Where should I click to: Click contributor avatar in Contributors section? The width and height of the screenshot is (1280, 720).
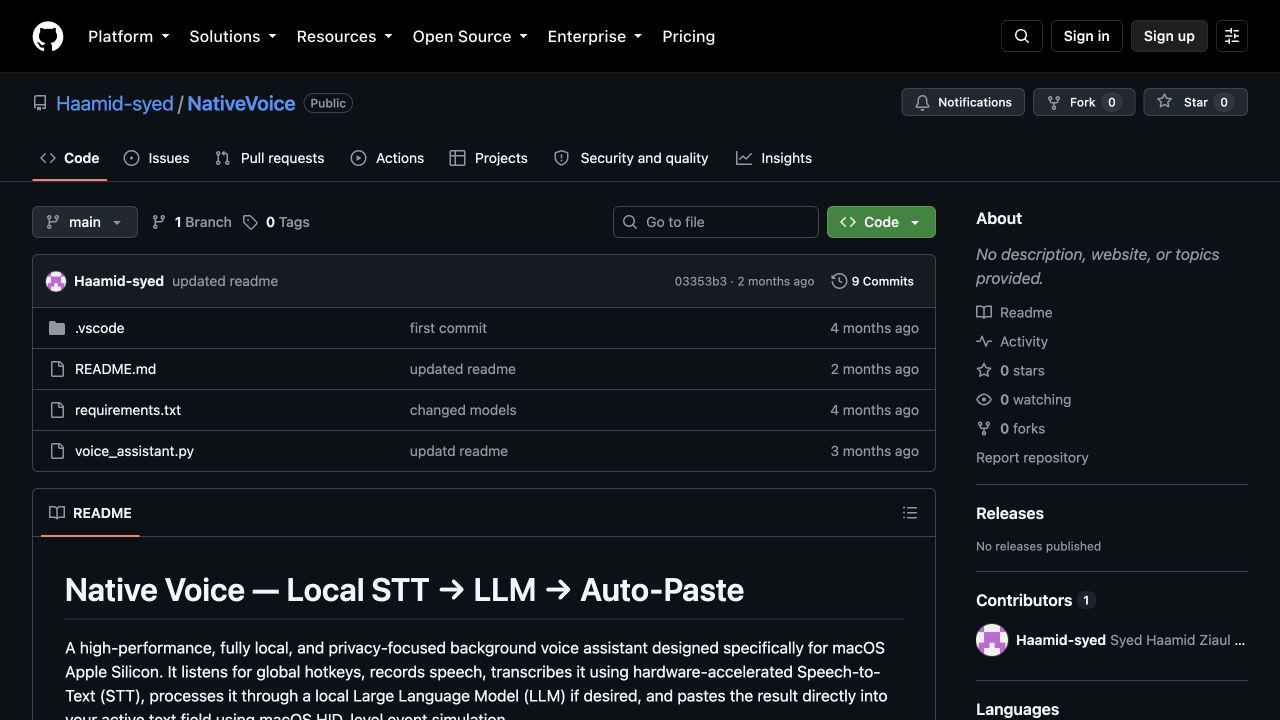[992, 640]
